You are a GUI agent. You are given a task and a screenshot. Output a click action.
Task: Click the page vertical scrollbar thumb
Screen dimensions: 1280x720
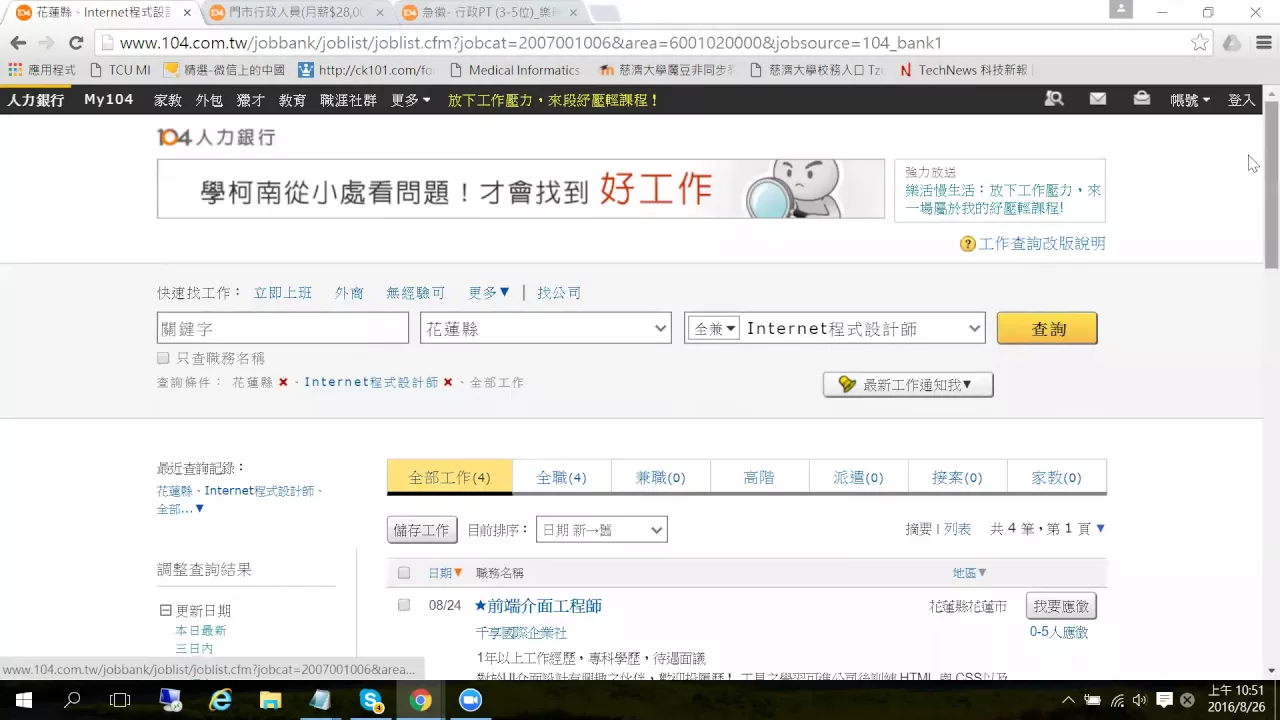click(x=1272, y=184)
